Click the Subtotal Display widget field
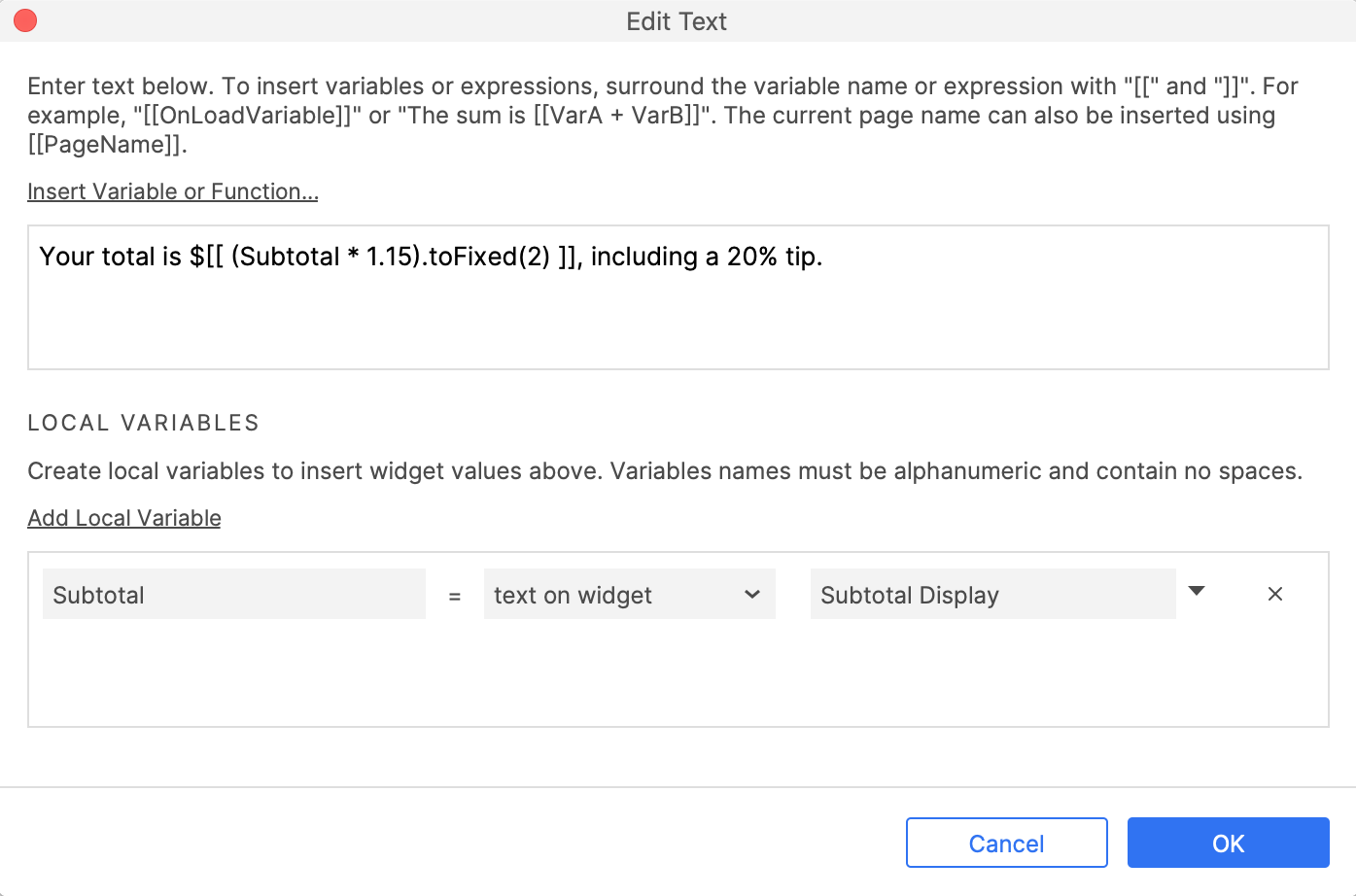The height and width of the screenshot is (896, 1356). pos(991,595)
